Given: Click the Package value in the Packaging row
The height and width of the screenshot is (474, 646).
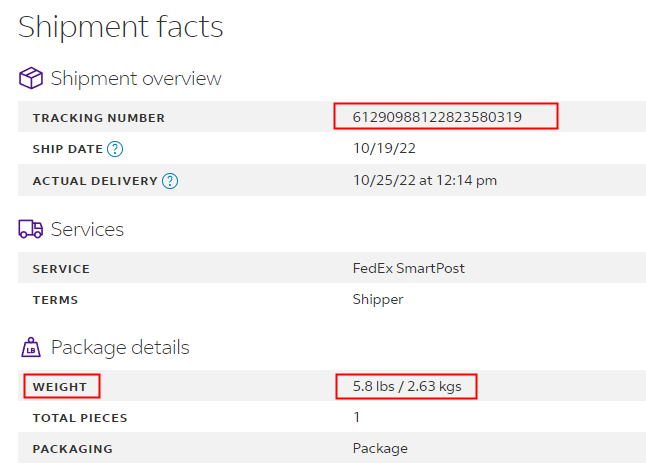Looking at the screenshot, I should (380, 448).
